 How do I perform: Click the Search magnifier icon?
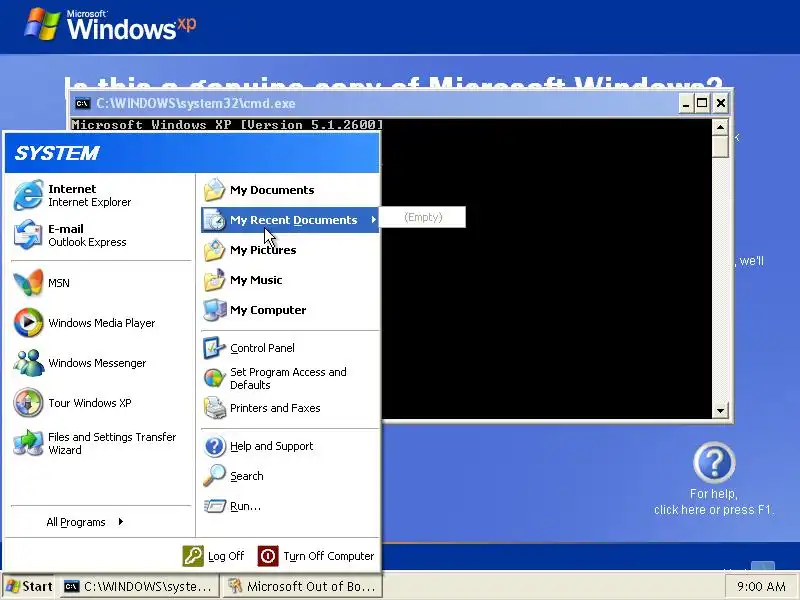coord(214,476)
